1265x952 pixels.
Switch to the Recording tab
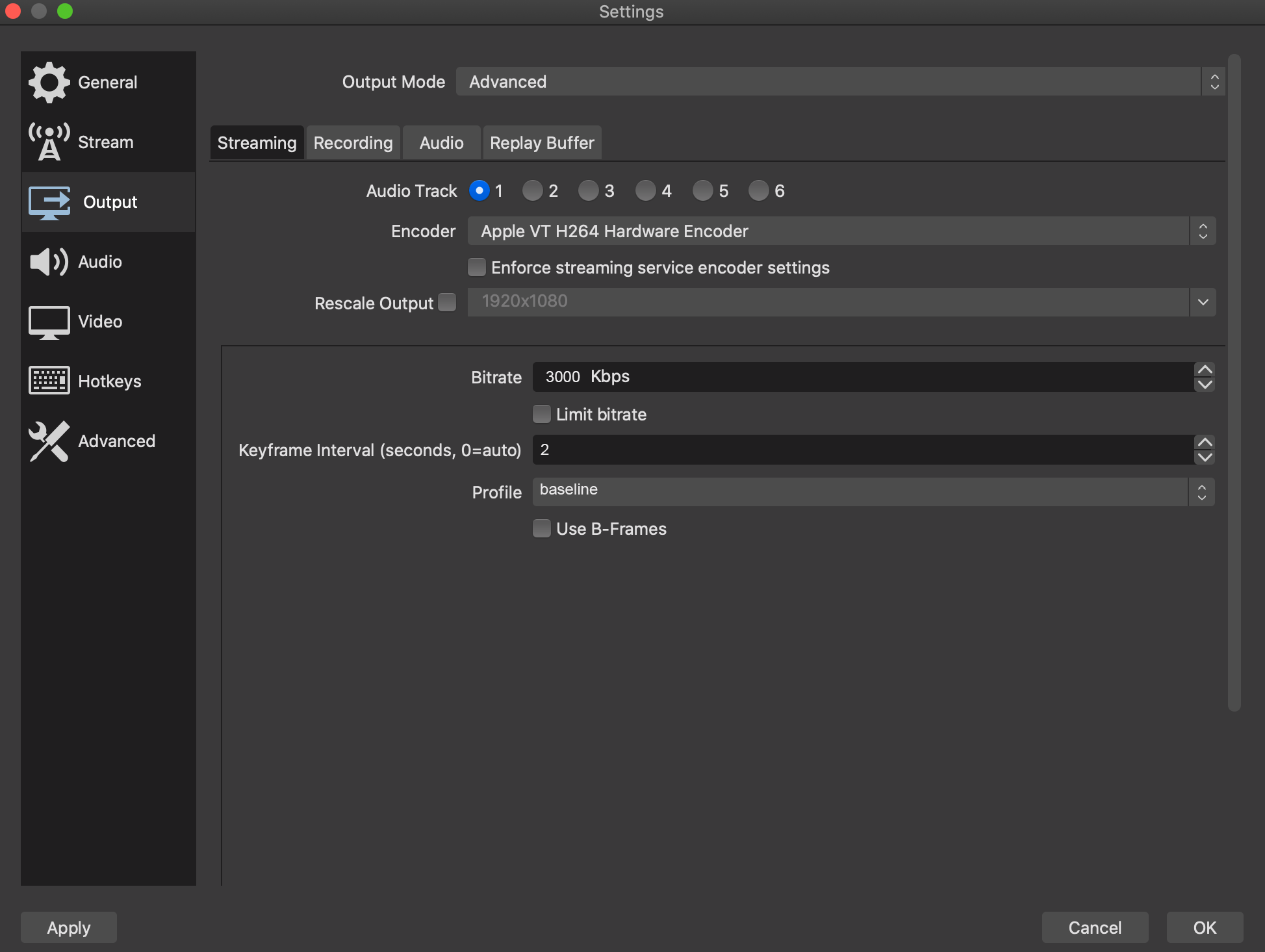pyautogui.click(x=353, y=143)
